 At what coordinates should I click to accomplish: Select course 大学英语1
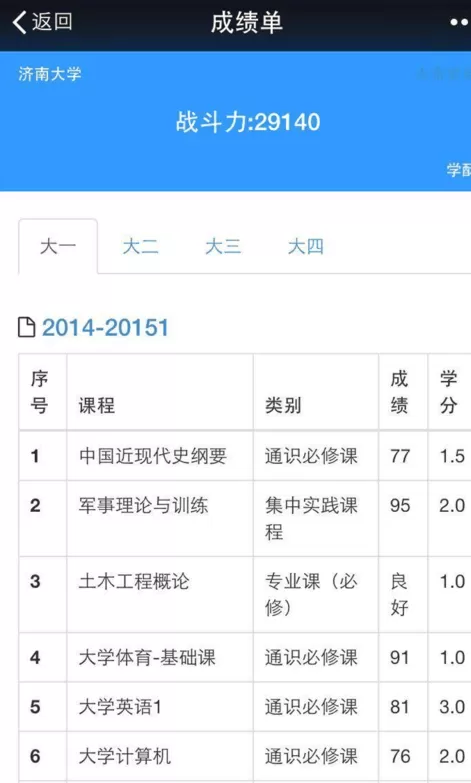click(x=120, y=707)
